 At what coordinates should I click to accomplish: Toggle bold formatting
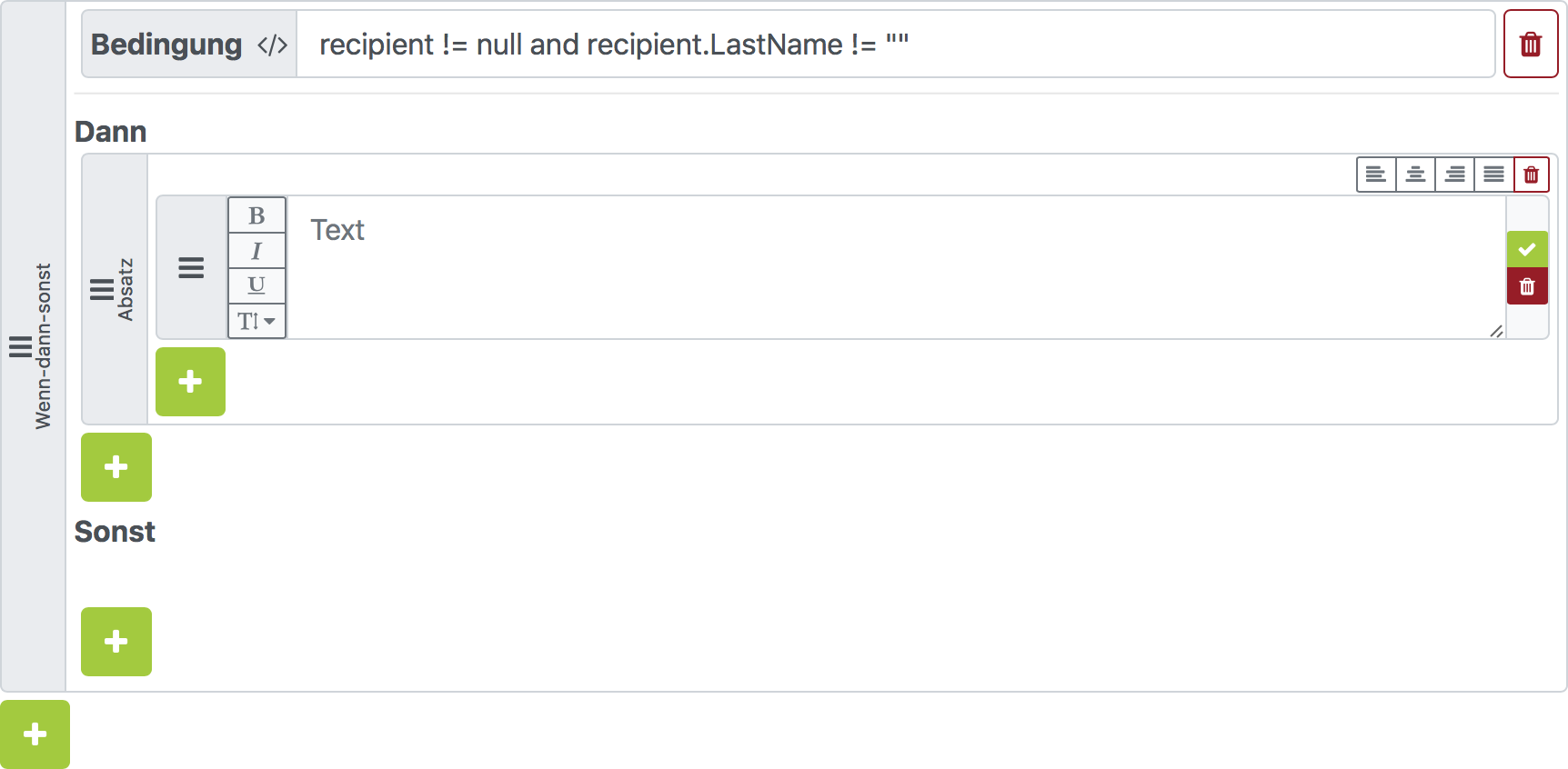tap(256, 215)
